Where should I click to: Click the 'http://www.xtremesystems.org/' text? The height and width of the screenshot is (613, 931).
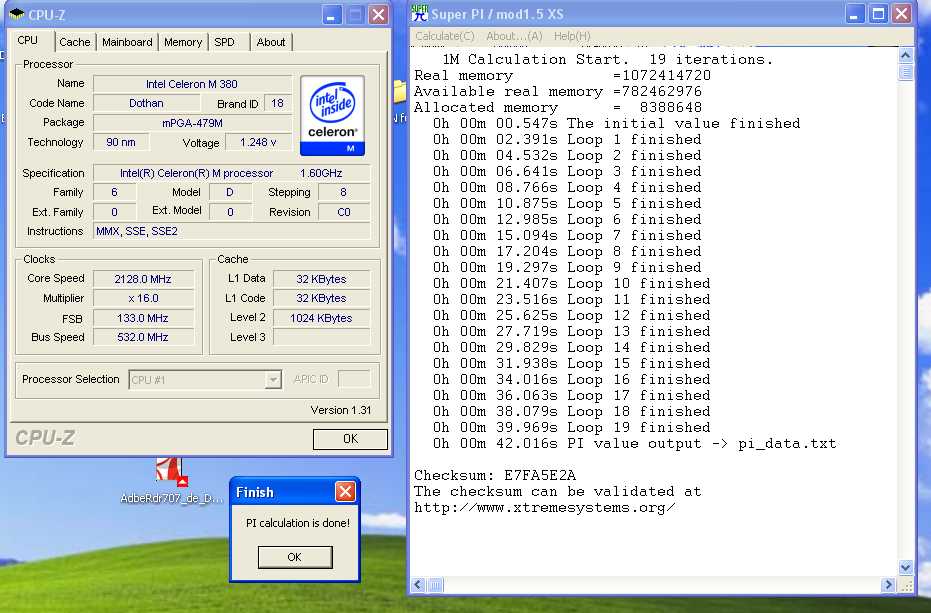point(544,508)
